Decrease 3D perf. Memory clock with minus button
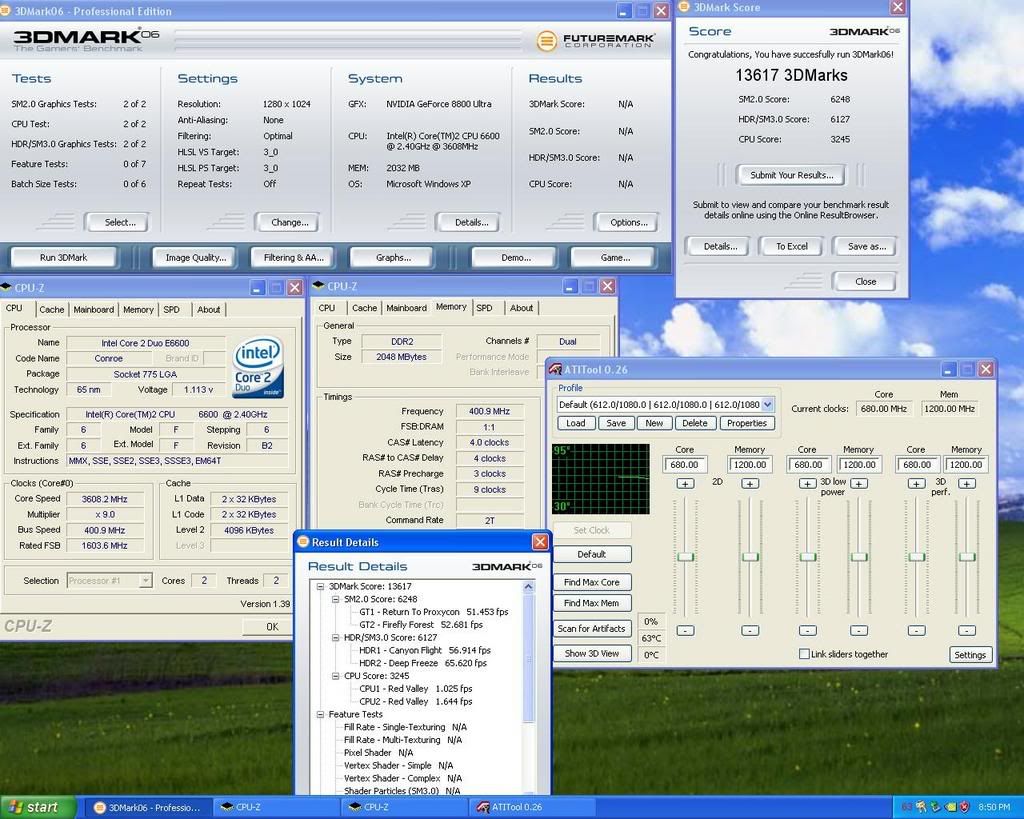The width and height of the screenshot is (1024, 819). (x=966, y=630)
